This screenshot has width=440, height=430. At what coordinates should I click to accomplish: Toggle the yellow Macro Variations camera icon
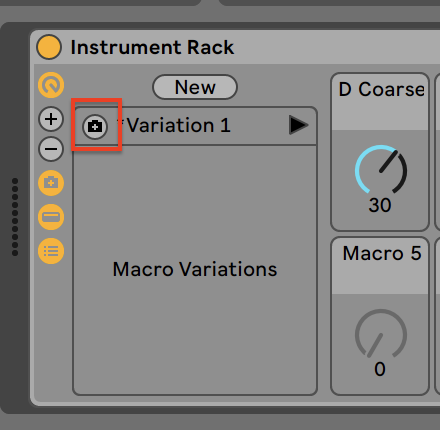[51, 183]
